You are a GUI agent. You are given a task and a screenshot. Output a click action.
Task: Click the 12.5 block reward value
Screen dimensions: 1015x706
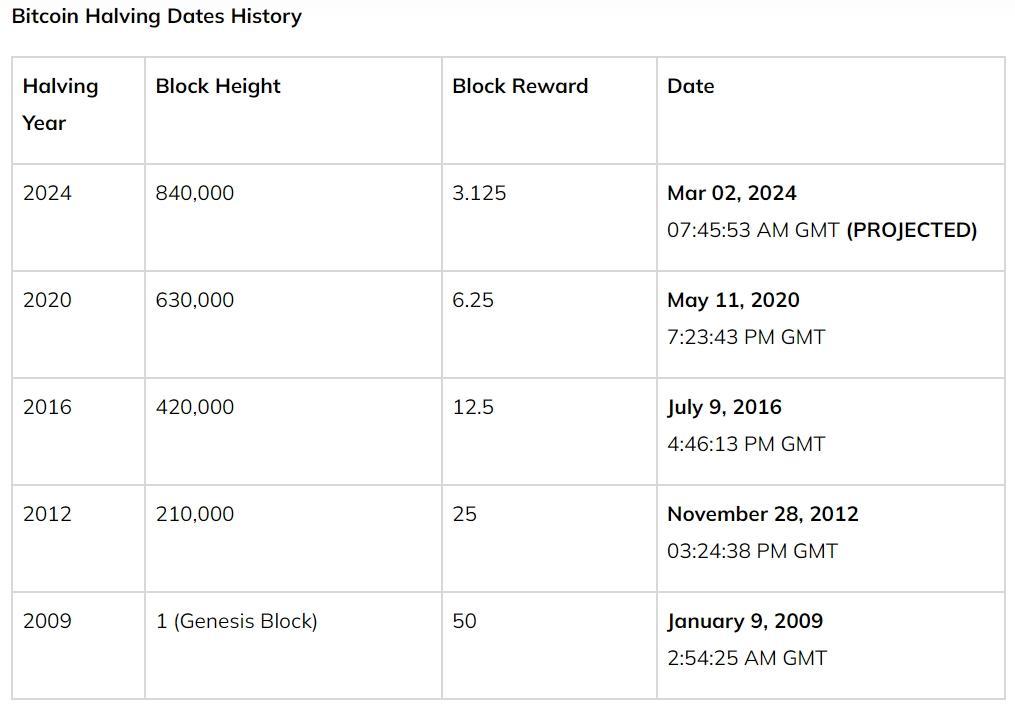472,407
